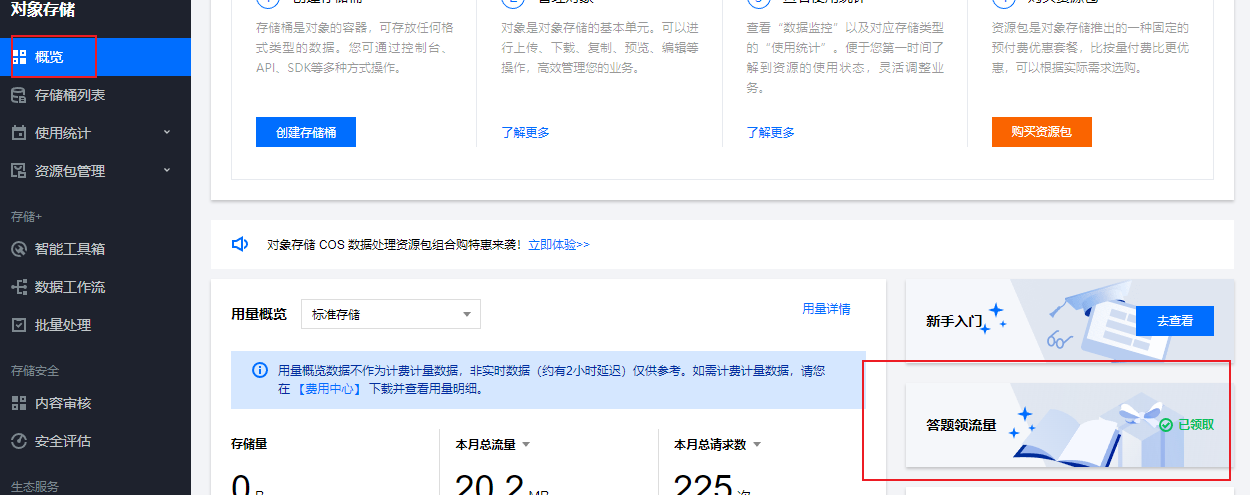Screen dimensions: 1250x495
Task: Click 了解更多 under 使用统计 card
Action: click(771, 132)
